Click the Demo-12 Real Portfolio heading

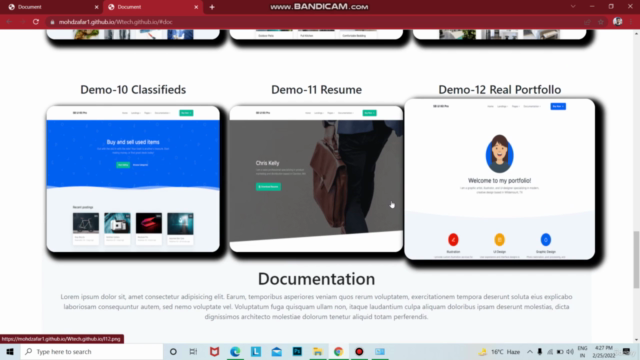[x=500, y=89]
